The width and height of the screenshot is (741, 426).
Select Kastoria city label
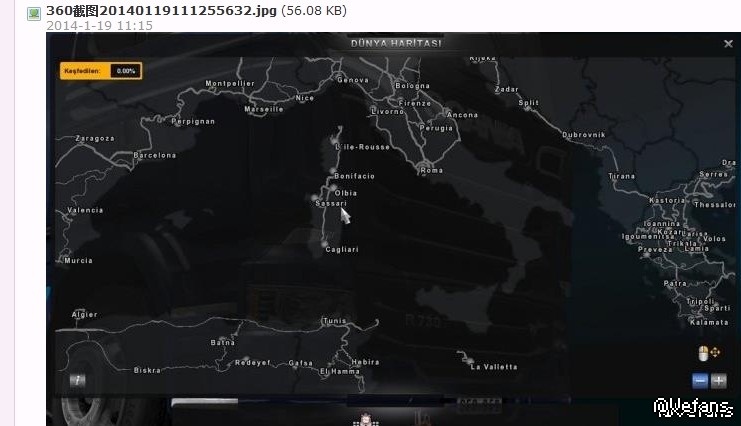(x=667, y=200)
